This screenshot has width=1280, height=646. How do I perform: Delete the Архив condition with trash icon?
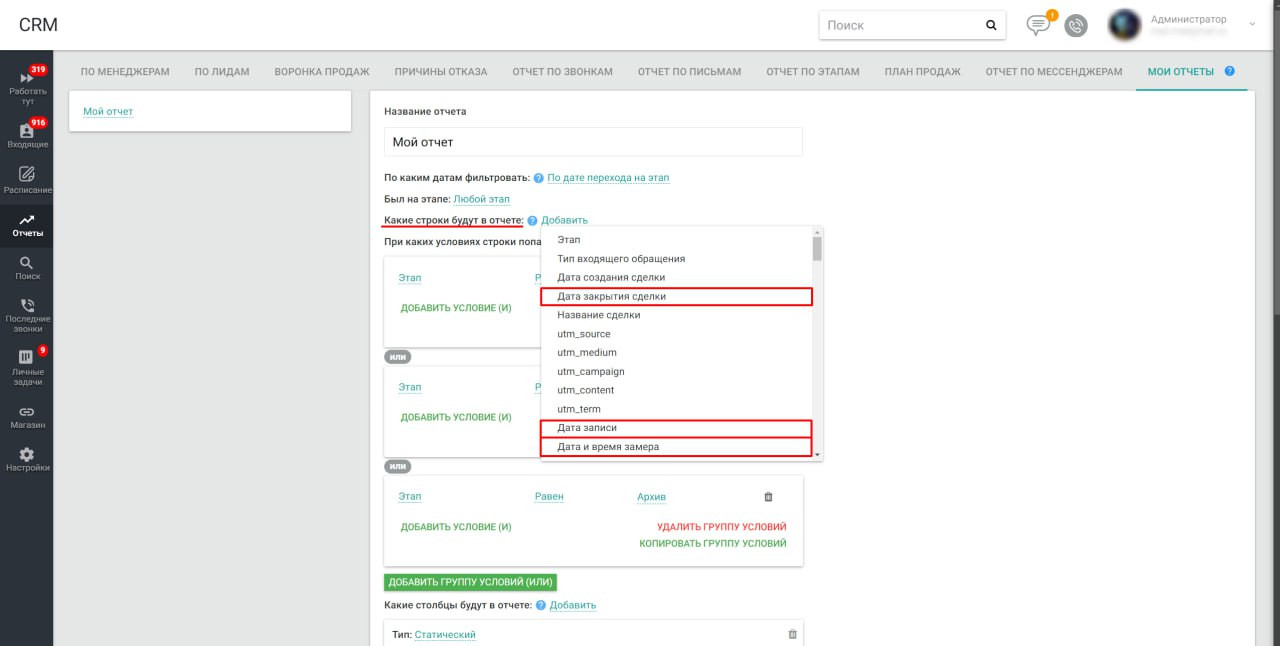click(768, 497)
